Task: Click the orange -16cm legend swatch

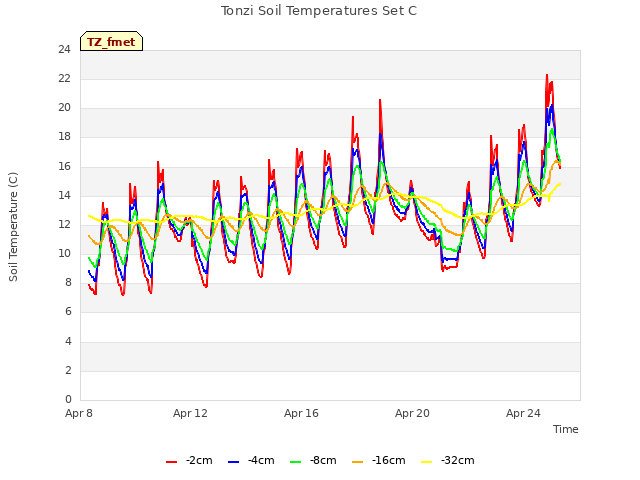Action: pyautogui.click(x=357, y=462)
